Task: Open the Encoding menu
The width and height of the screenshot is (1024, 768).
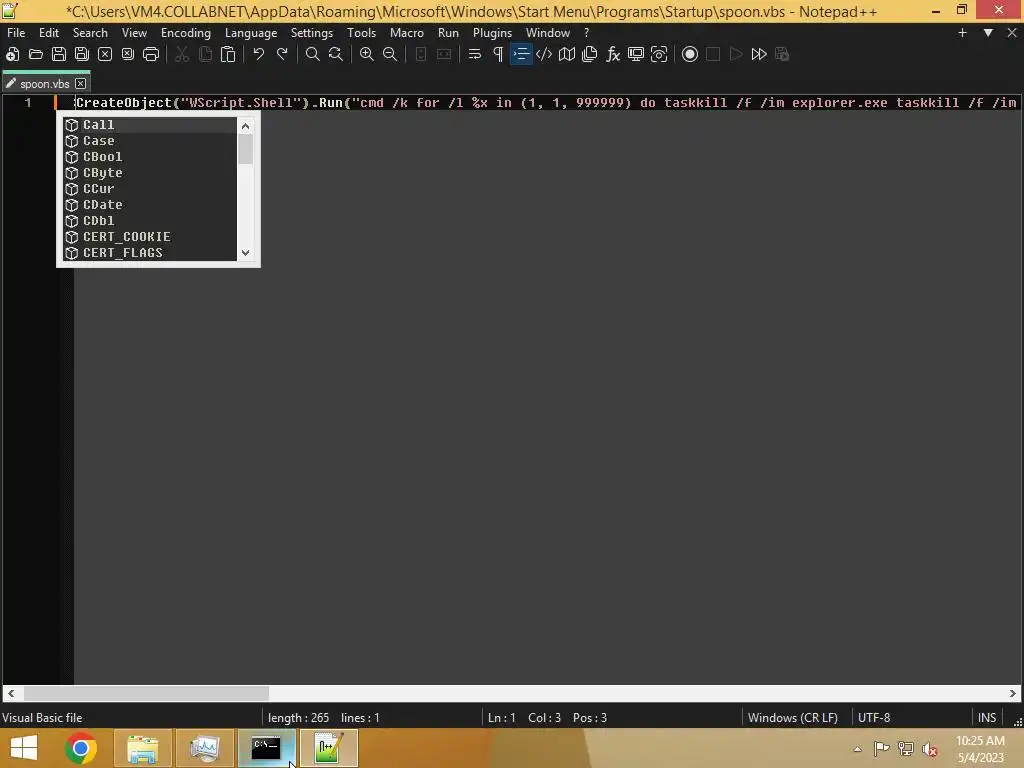Action: click(186, 33)
